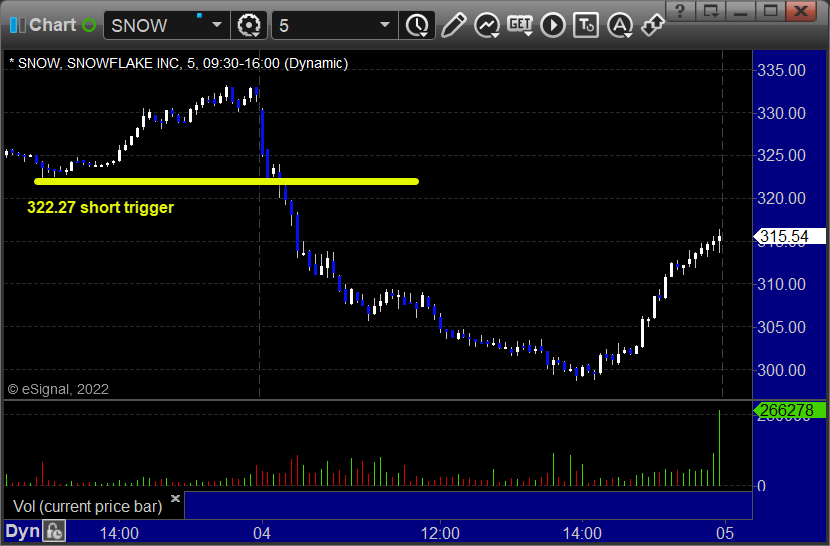Click the 330.00 price axis label
This screenshot has height=546, width=830.
pyautogui.click(x=781, y=113)
